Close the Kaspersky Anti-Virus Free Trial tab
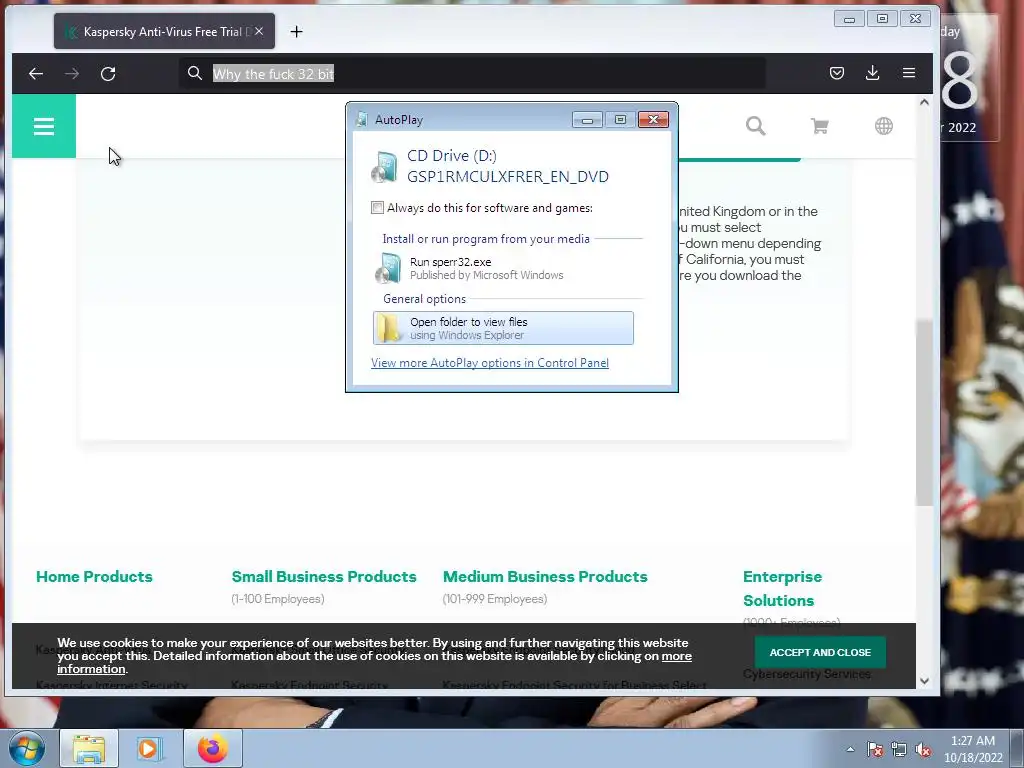1024x768 pixels. click(x=259, y=31)
